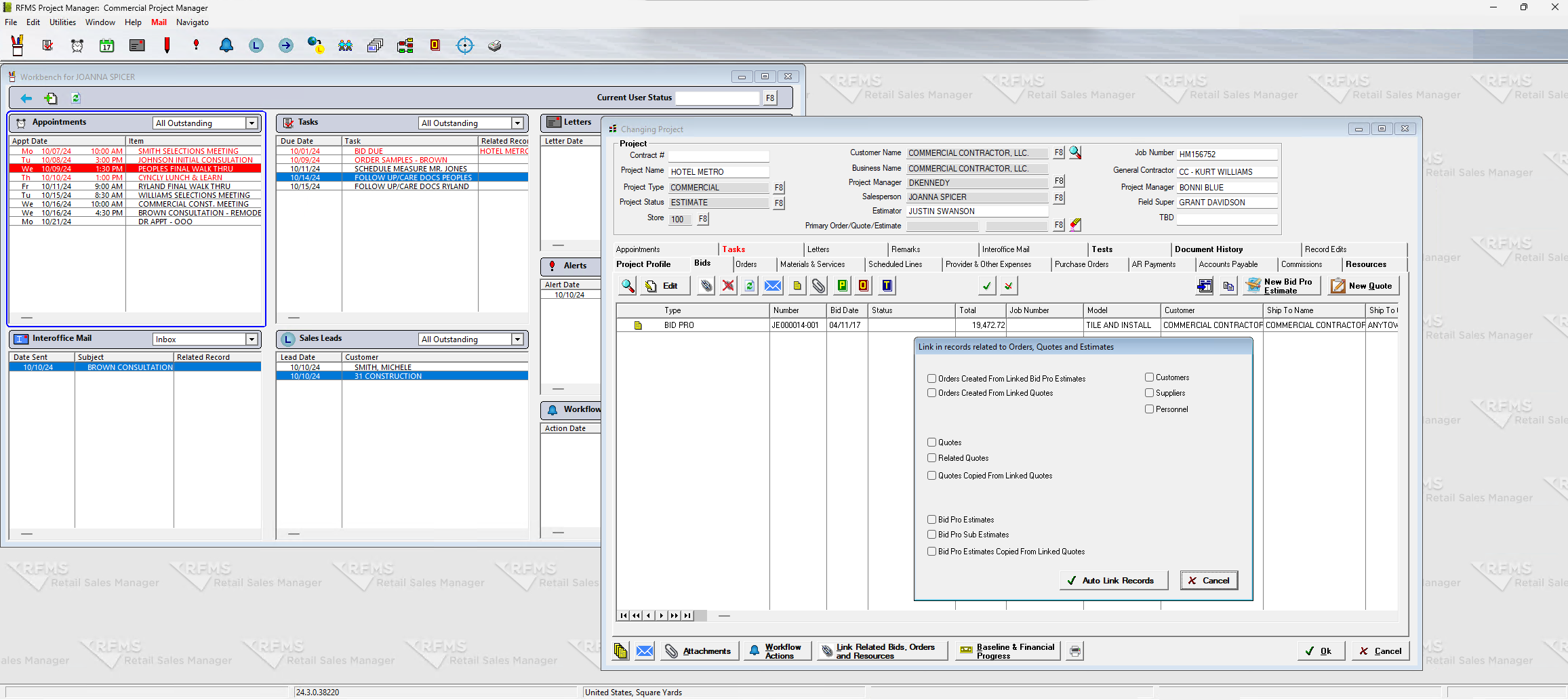
Task: Click the printer icon in the main toolbar
Action: [x=494, y=45]
